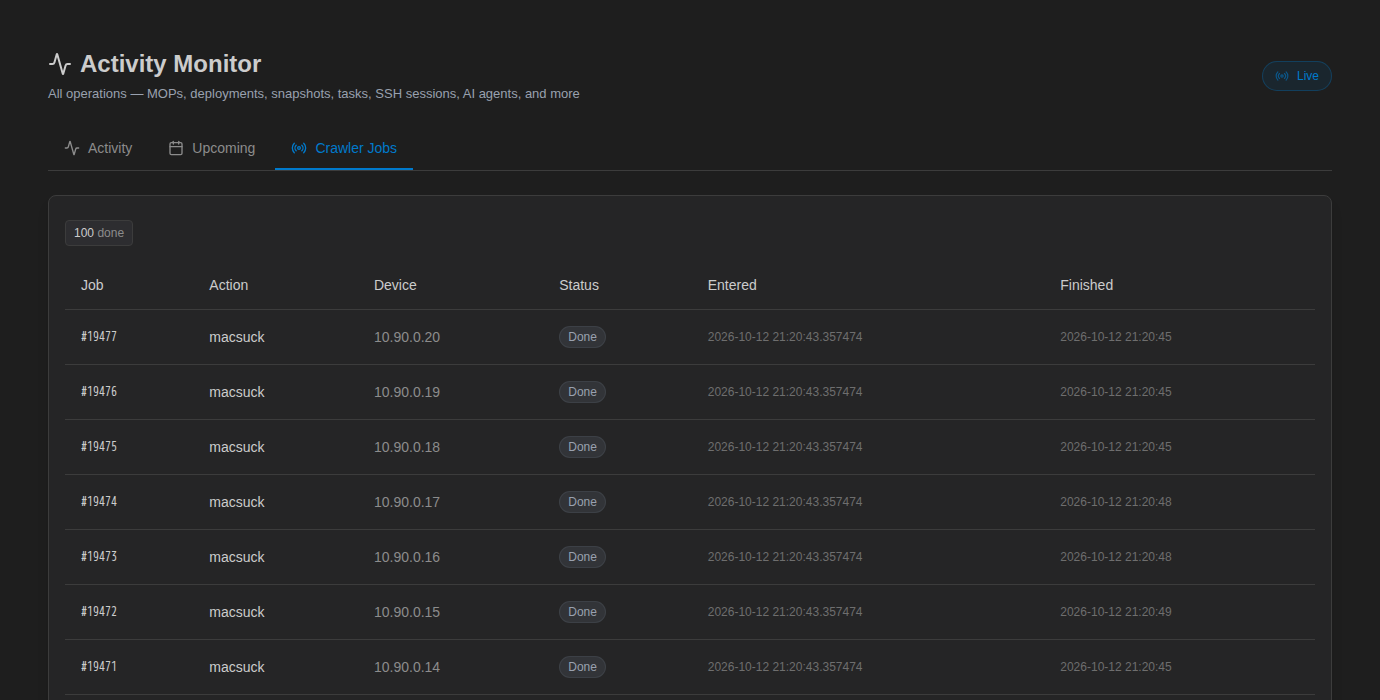The width and height of the screenshot is (1380, 700).
Task: Click device 10.90.0.19
Action: (x=407, y=392)
